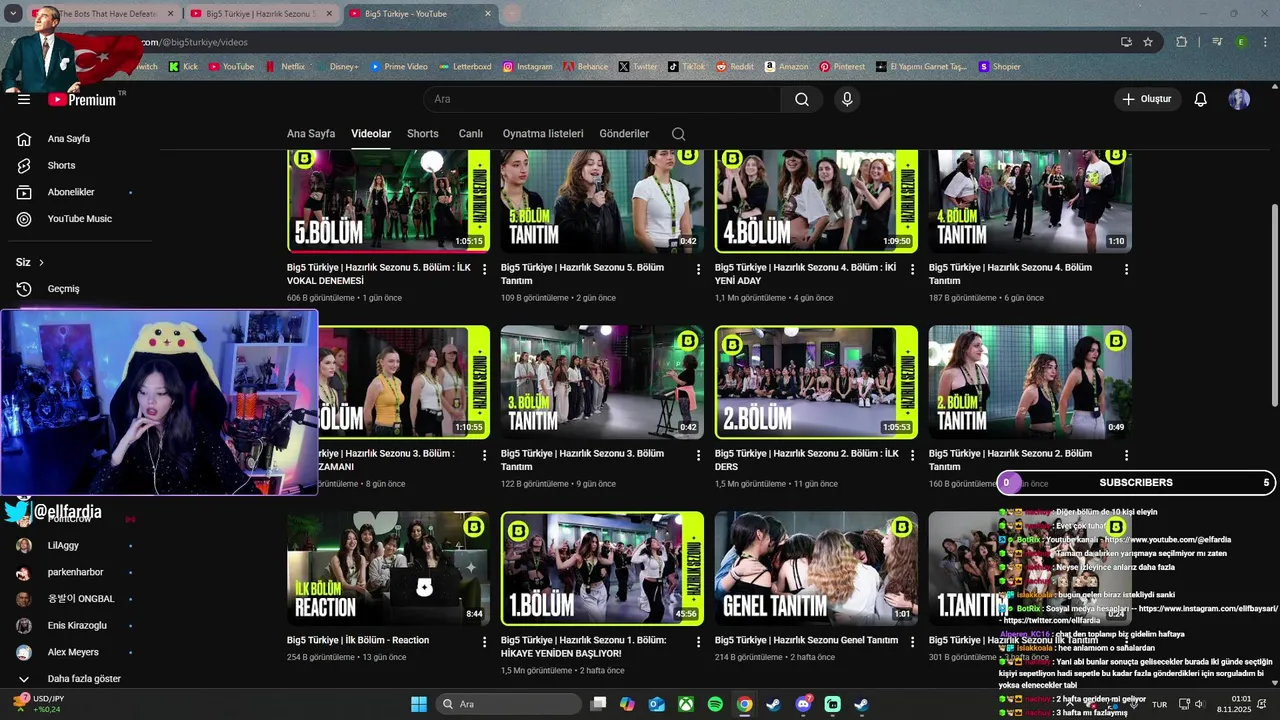Viewport: 1280px width, 720px height.
Task: Open the Netflix bookmark
Action: (285, 67)
